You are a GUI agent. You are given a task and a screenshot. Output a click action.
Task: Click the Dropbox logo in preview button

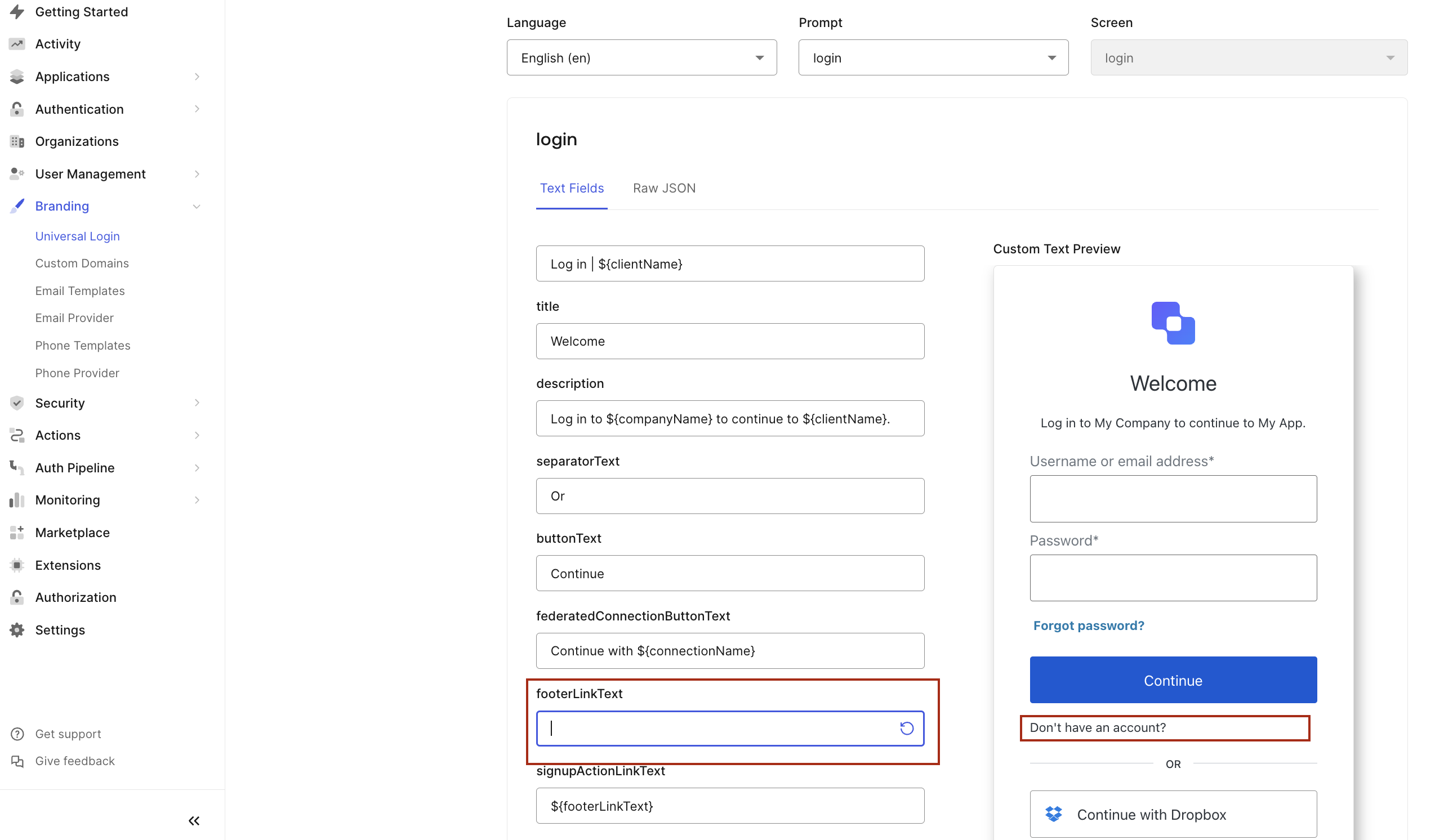tap(1054, 814)
